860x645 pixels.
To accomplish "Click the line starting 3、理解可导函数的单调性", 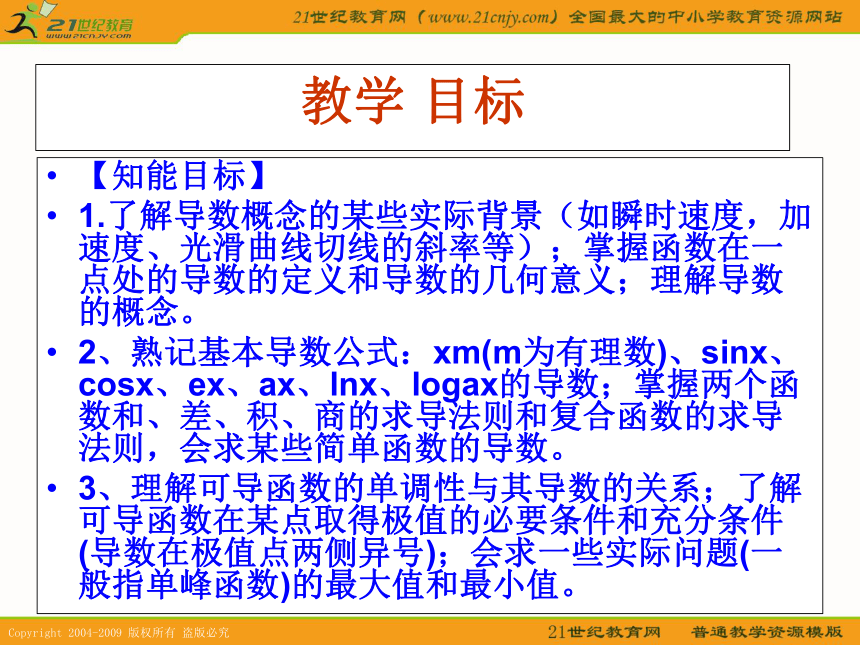I will (440, 487).
